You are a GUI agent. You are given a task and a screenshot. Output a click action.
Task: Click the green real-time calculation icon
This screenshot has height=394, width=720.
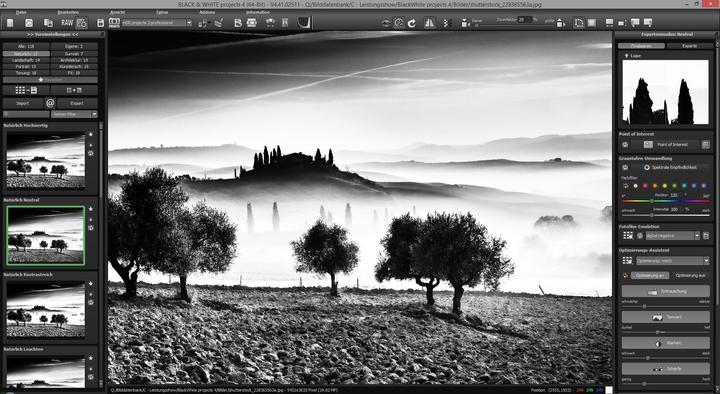pos(399,23)
